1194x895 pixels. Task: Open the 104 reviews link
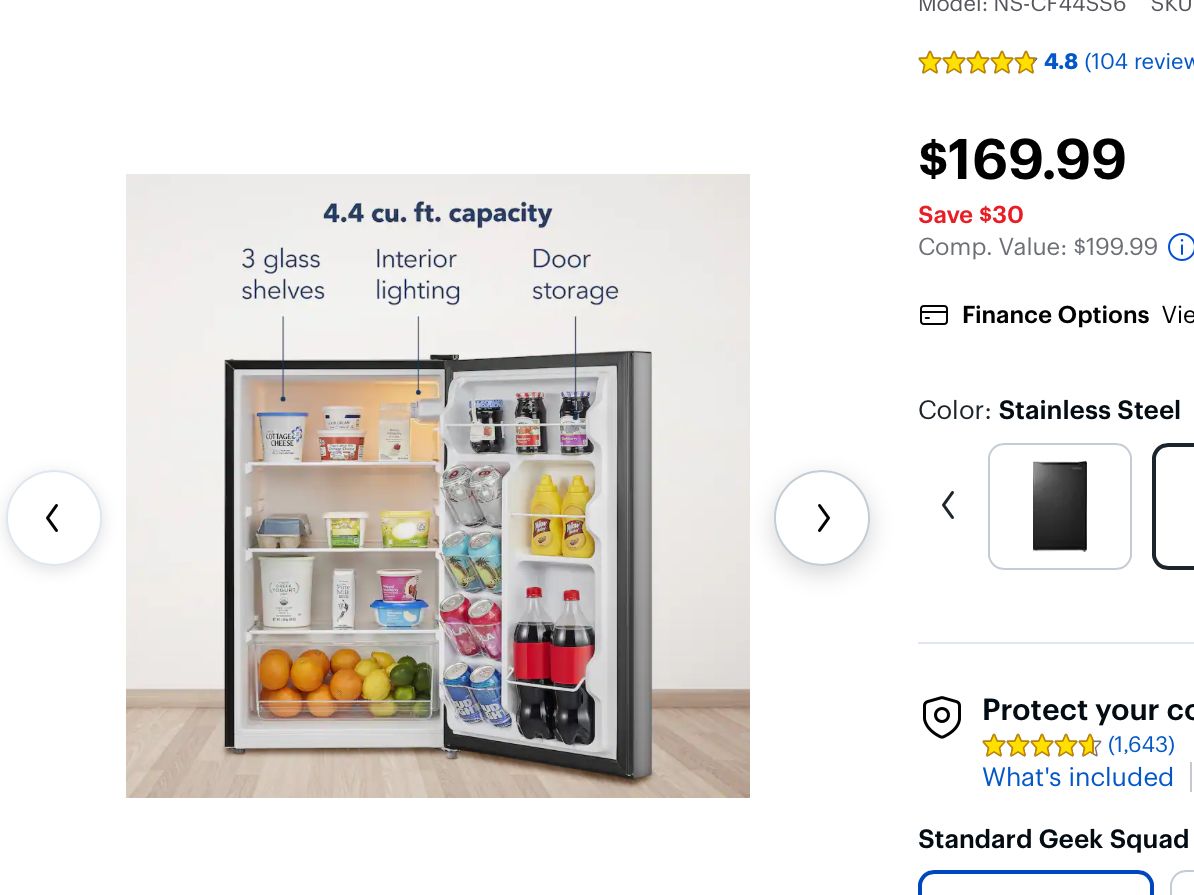coord(1140,62)
